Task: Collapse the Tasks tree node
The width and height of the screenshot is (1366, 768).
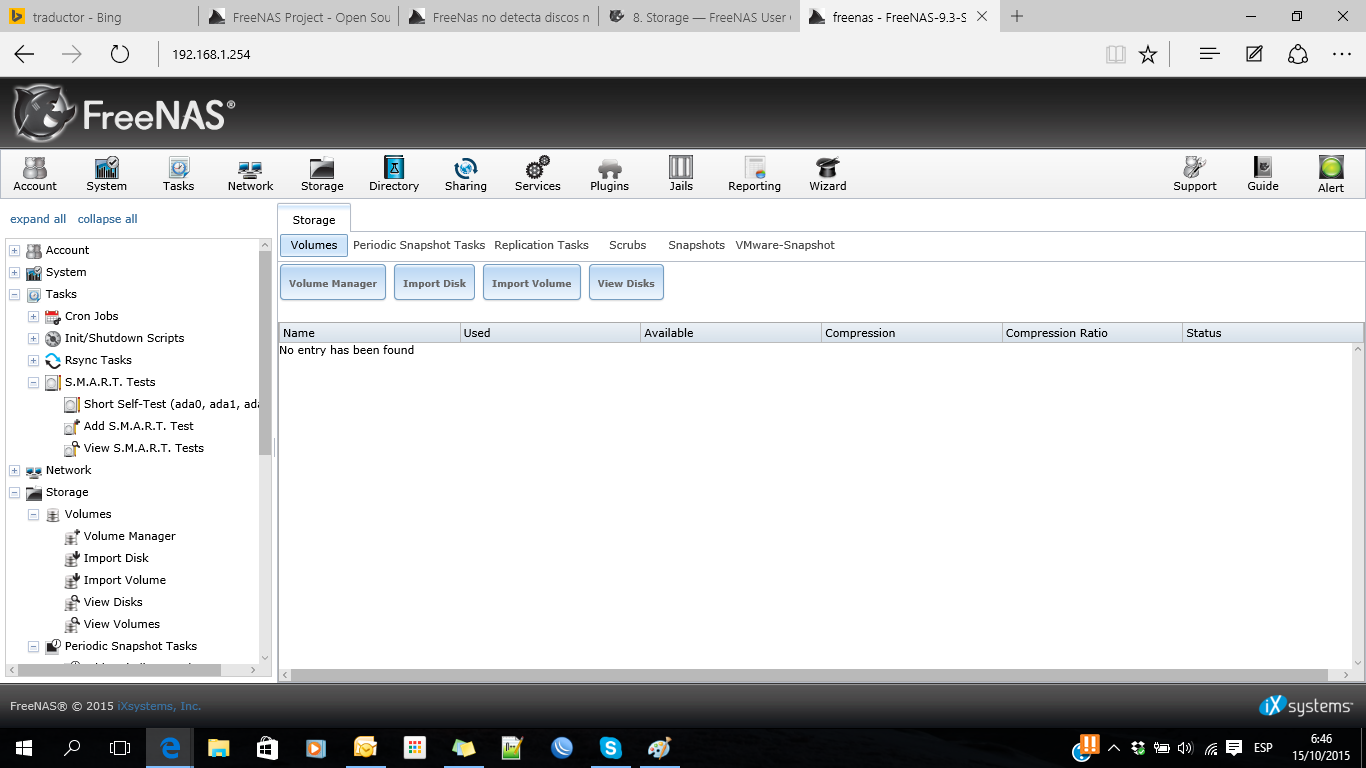Action: (x=15, y=294)
